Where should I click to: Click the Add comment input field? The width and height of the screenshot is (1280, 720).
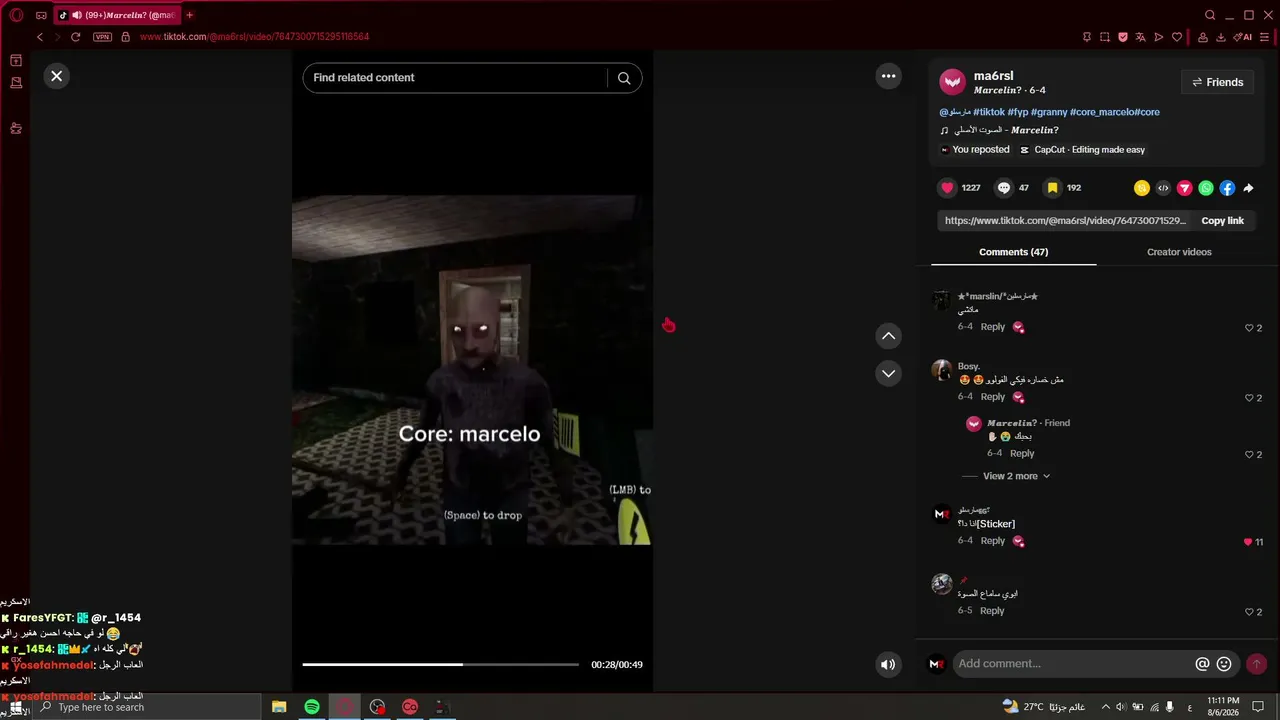1073,664
